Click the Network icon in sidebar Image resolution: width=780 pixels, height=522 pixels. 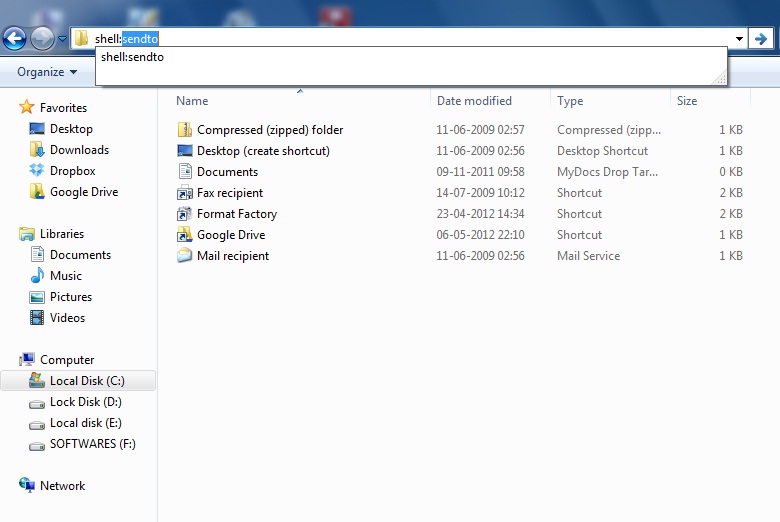[27, 485]
